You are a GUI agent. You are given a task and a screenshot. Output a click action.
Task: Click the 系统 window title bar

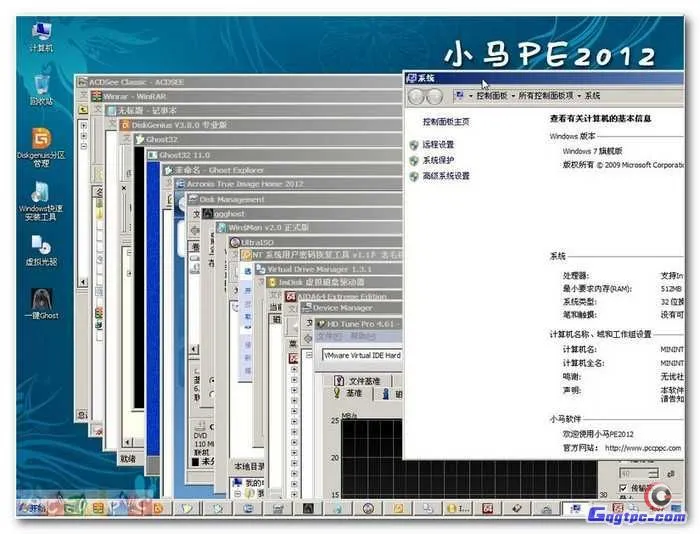[x=544, y=79]
